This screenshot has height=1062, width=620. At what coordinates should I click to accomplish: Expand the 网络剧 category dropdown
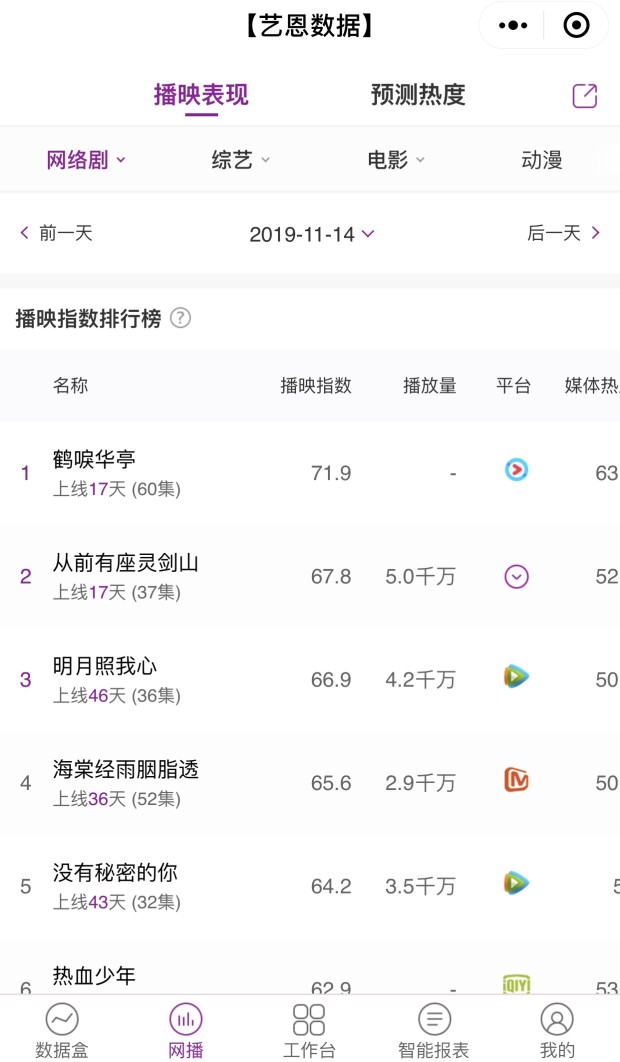86,160
